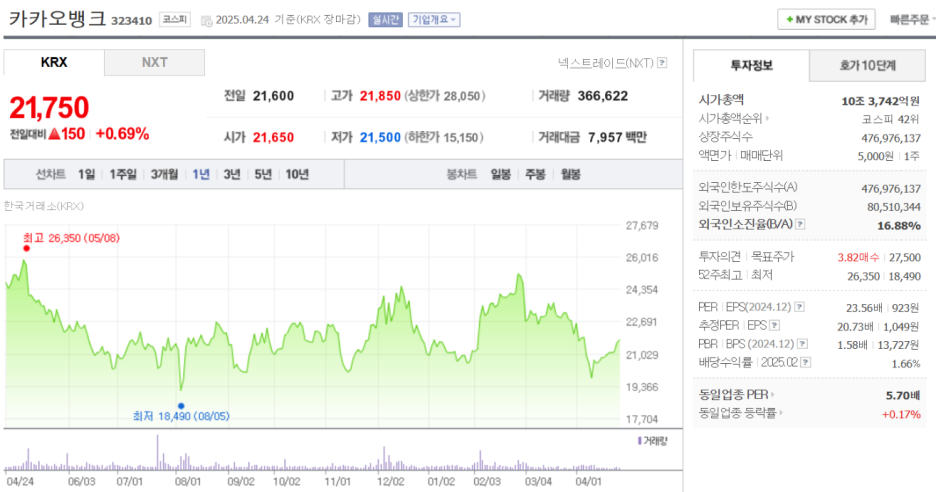Show the 1일 line chart
The width and height of the screenshot is (936, 492).
tap(87, 174)
